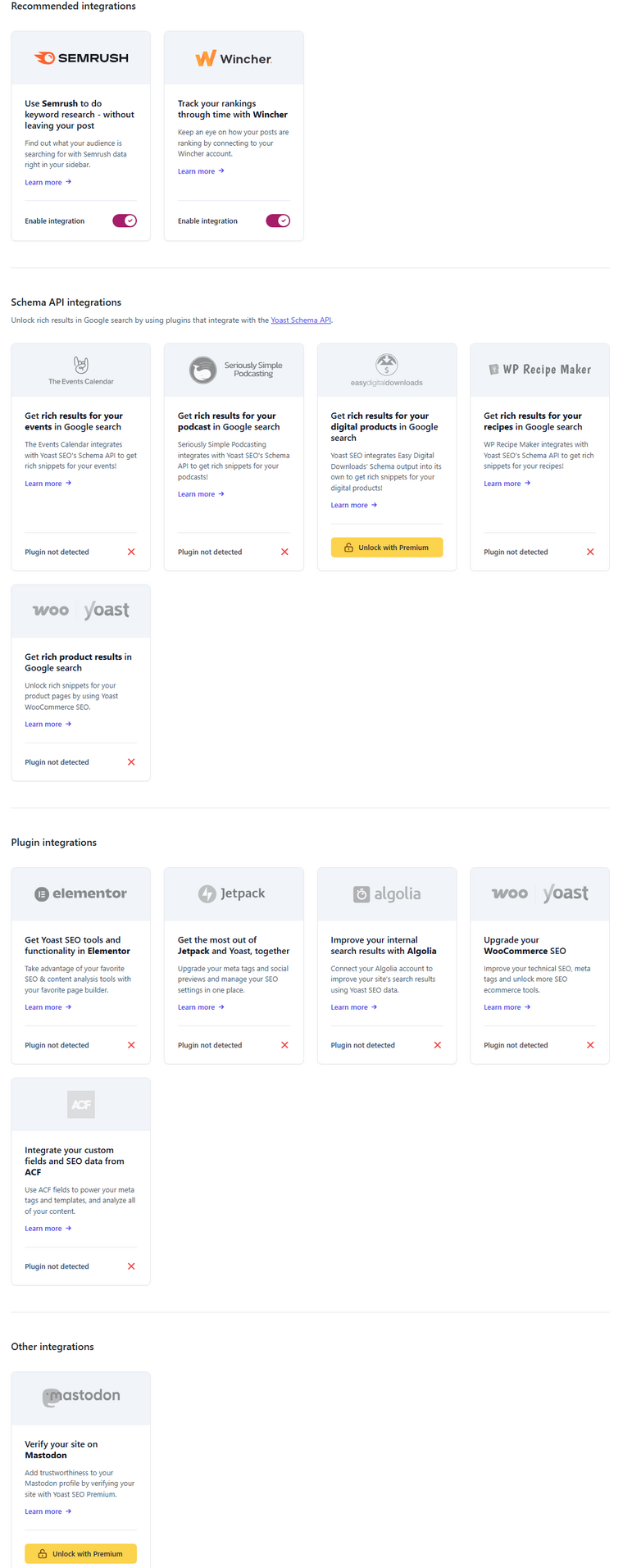Click the ACF logo

pos(81,1104)
